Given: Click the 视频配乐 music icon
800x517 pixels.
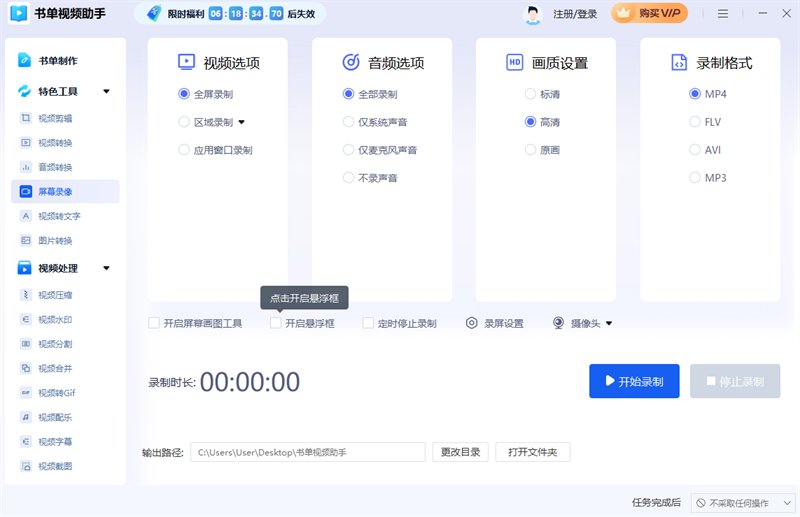Looking at the screenshot, I should tap(26, 417).
